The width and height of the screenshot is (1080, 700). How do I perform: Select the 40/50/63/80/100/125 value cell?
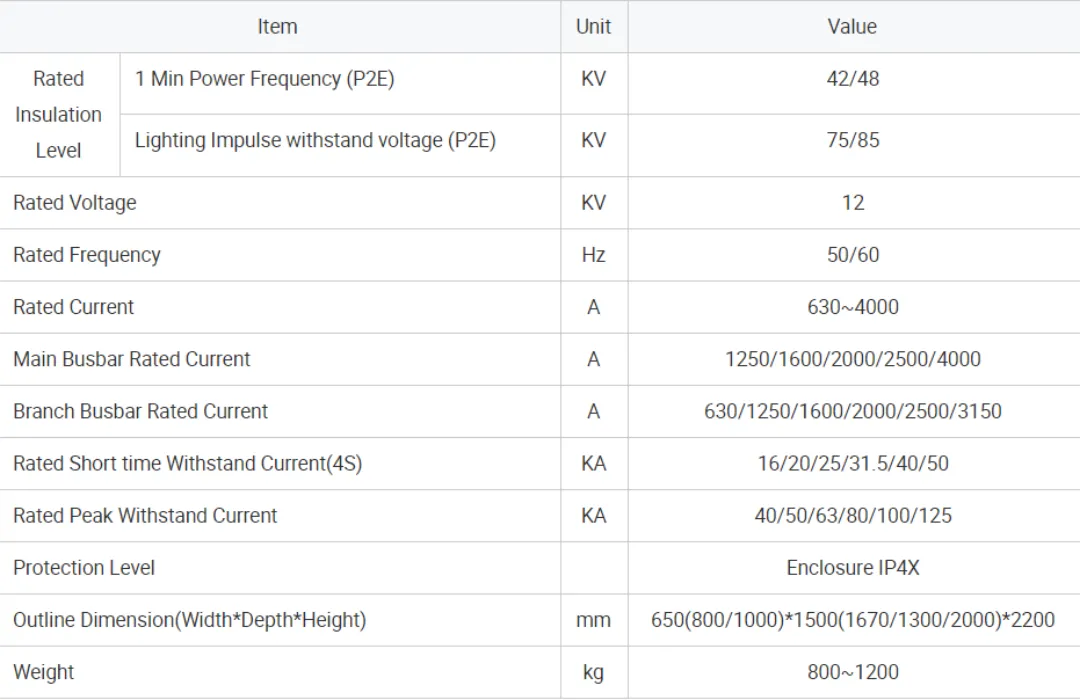pos(852,515)
